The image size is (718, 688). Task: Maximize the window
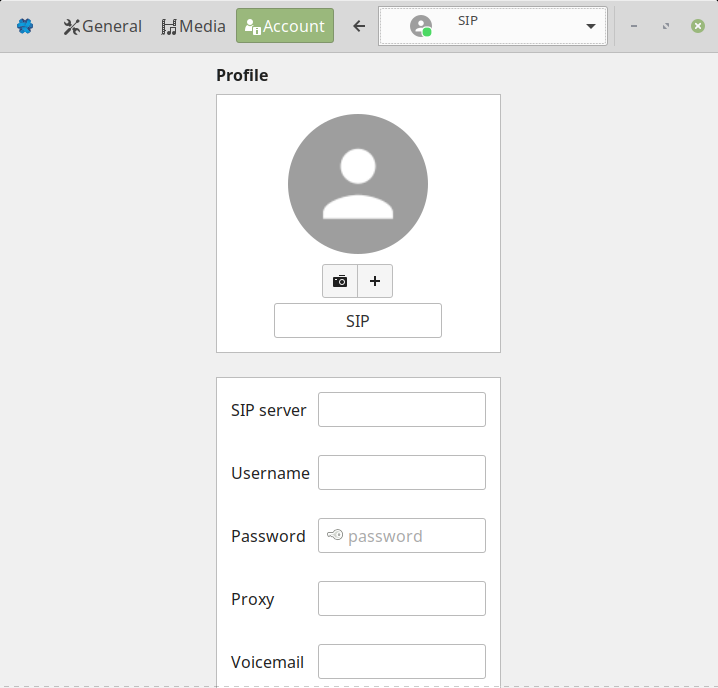pyautogui.click(x=666, y=26)
